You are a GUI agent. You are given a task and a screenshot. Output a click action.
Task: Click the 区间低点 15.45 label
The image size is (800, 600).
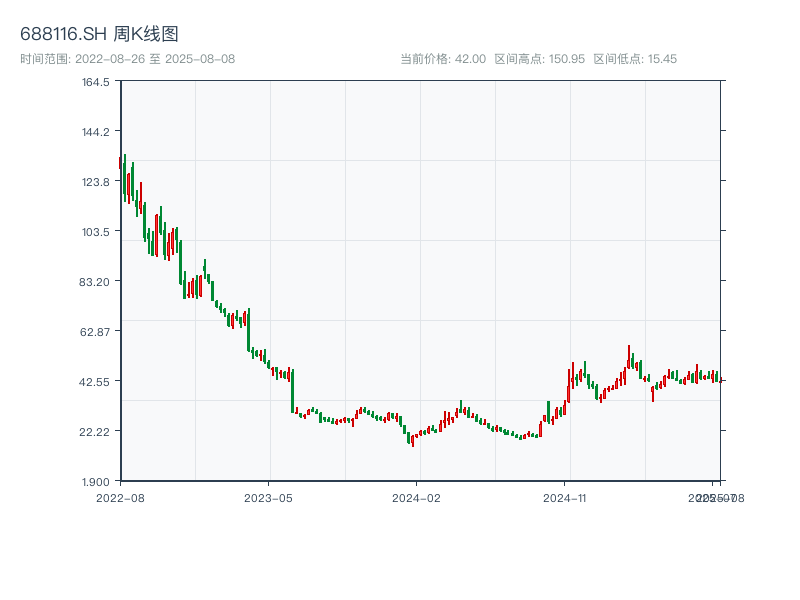point(635,59)
